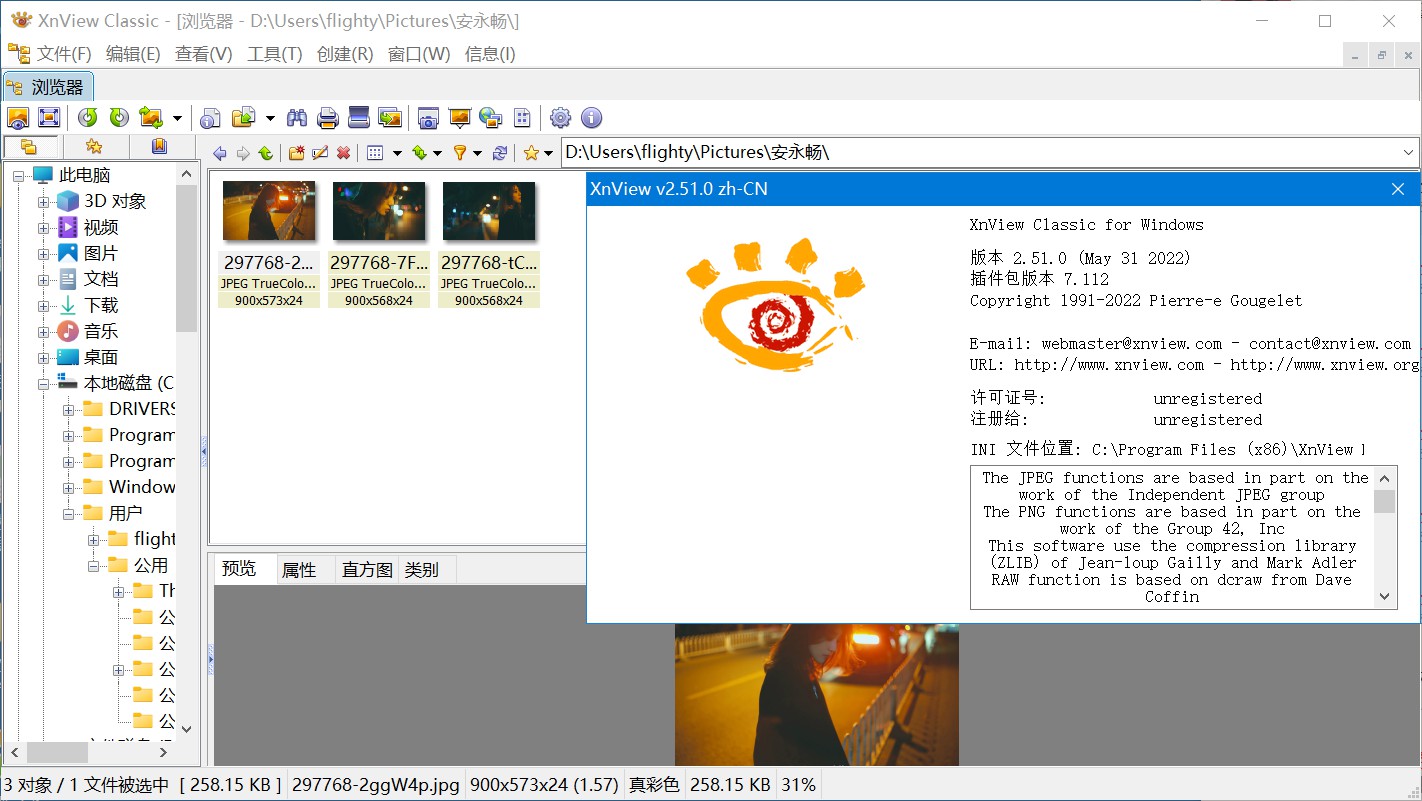Click the rename file icon
This screenshot has width=1422, height=801.
(x=320, y=153)
